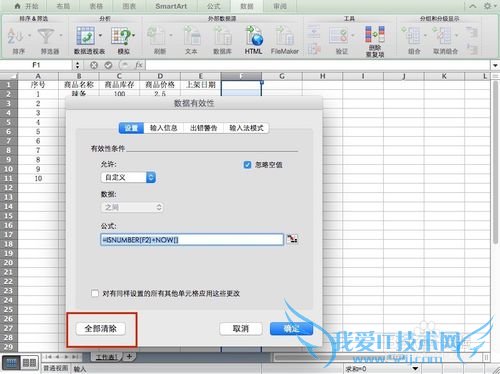Screen dimensions: 500x374
Task: Click the 取消 button
Action: (x=241, y=329)
